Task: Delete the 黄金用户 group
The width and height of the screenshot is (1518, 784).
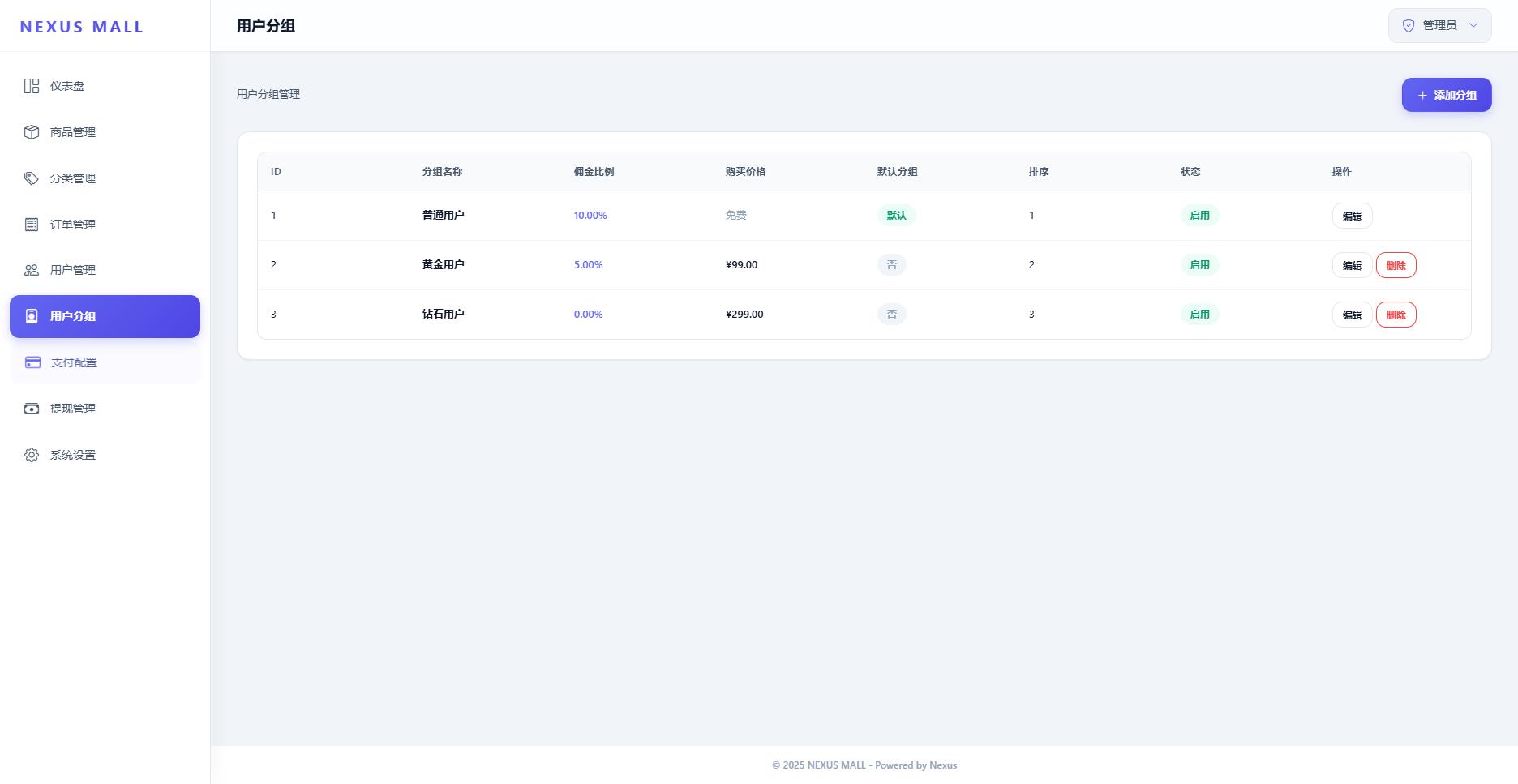Action: (1396, 265)
